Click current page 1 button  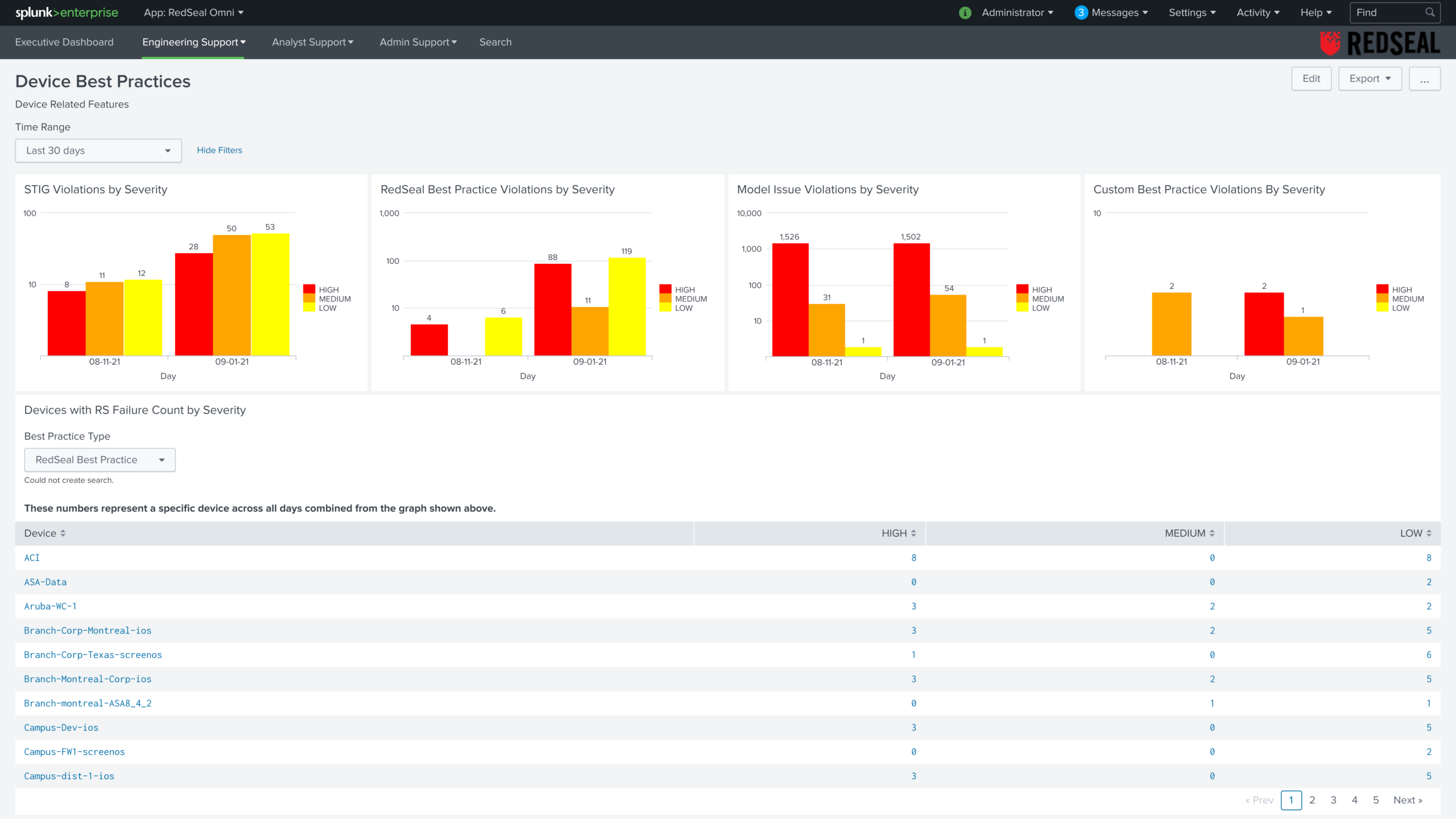(1291, 800)
